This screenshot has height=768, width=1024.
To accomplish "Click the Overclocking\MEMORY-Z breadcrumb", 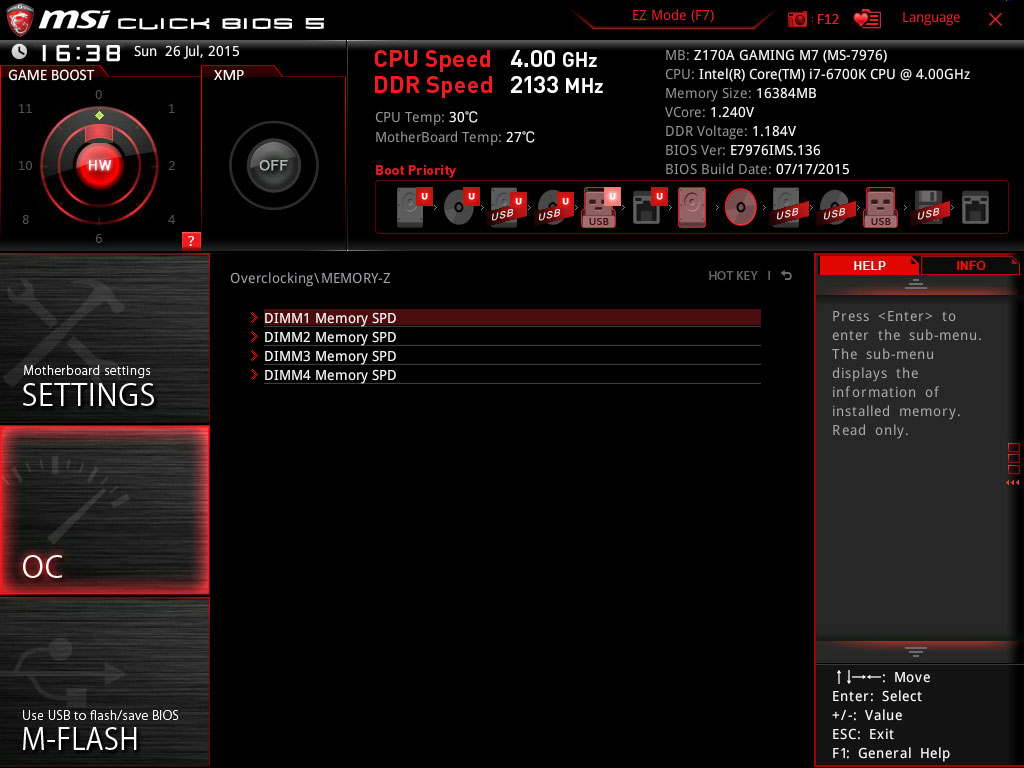I will tap(310, 278).
